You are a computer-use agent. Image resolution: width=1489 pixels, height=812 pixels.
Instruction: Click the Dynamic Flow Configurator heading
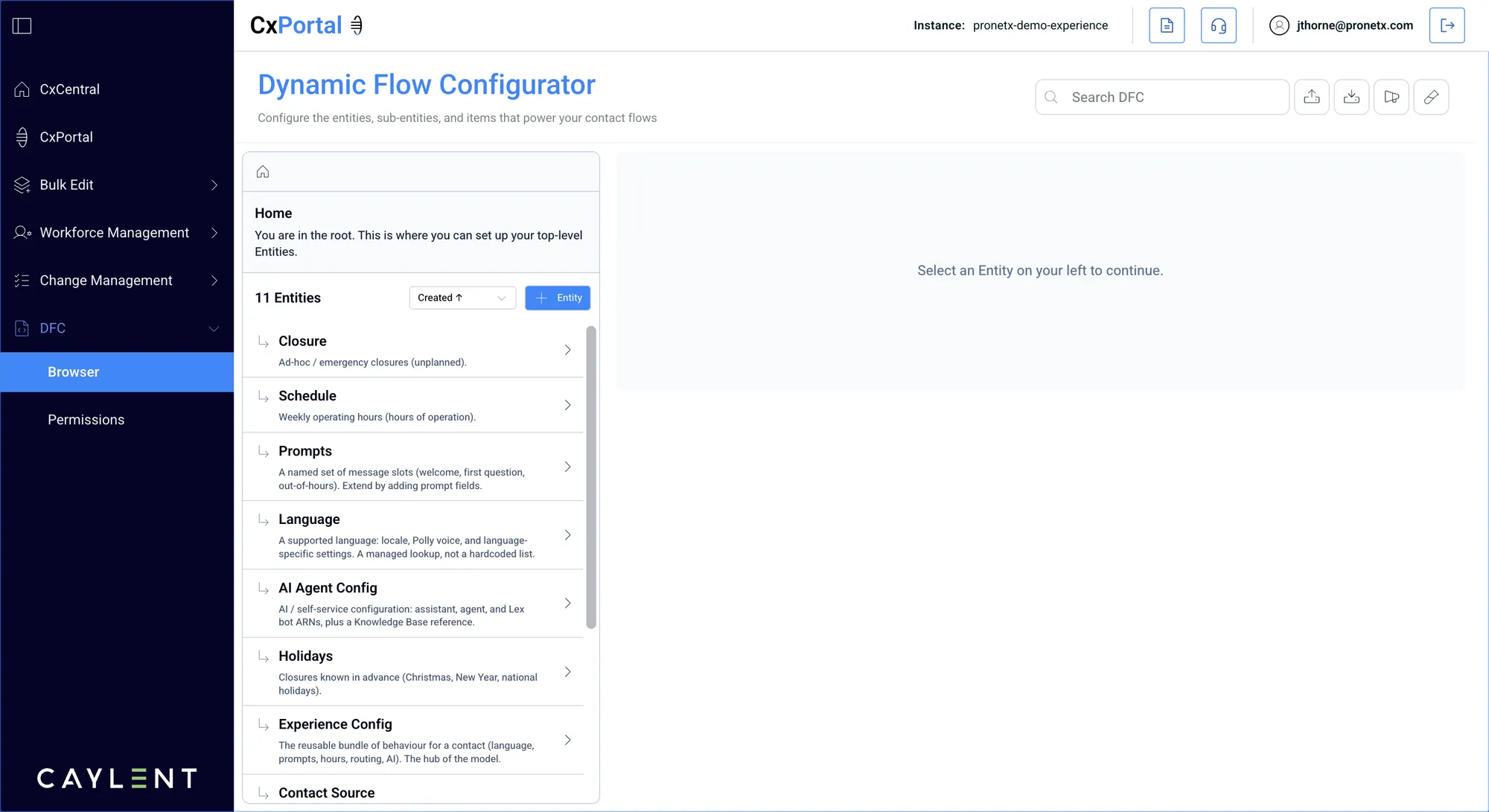point(427,85)
